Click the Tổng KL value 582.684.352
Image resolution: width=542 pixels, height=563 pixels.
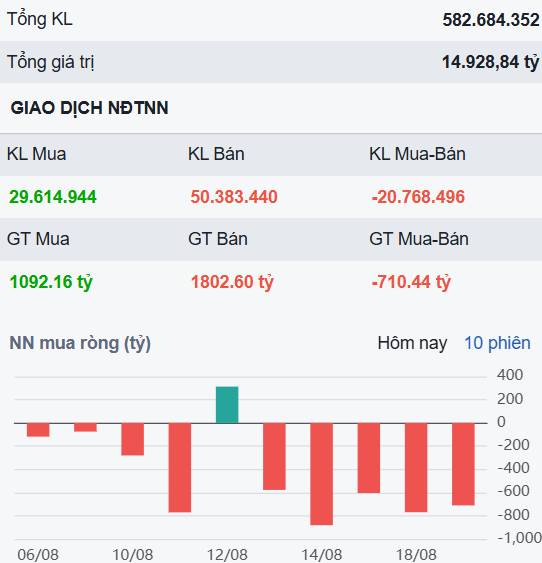[x=491, y=20]
